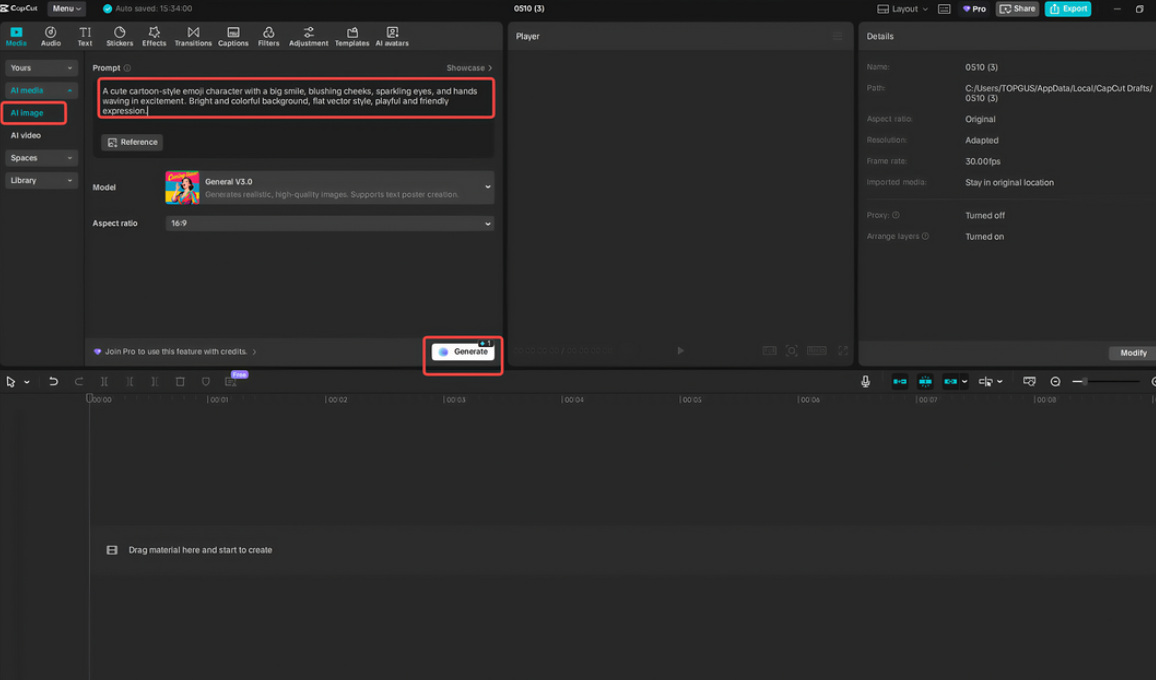Toggle Pro mode in the title bar

click(973, 8)
